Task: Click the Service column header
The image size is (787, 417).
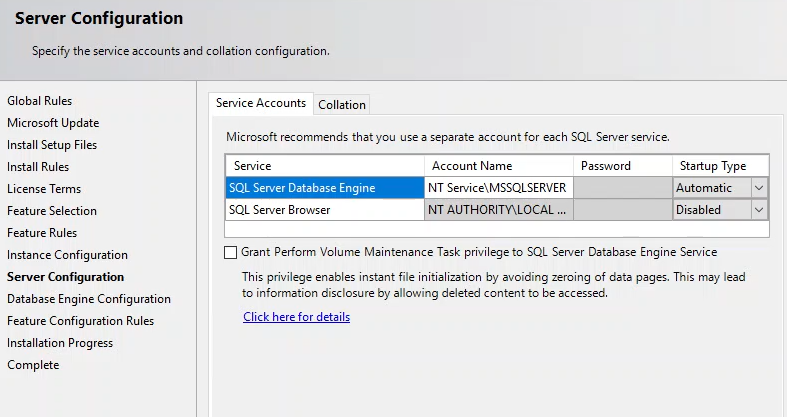Action: pos(325,166)
